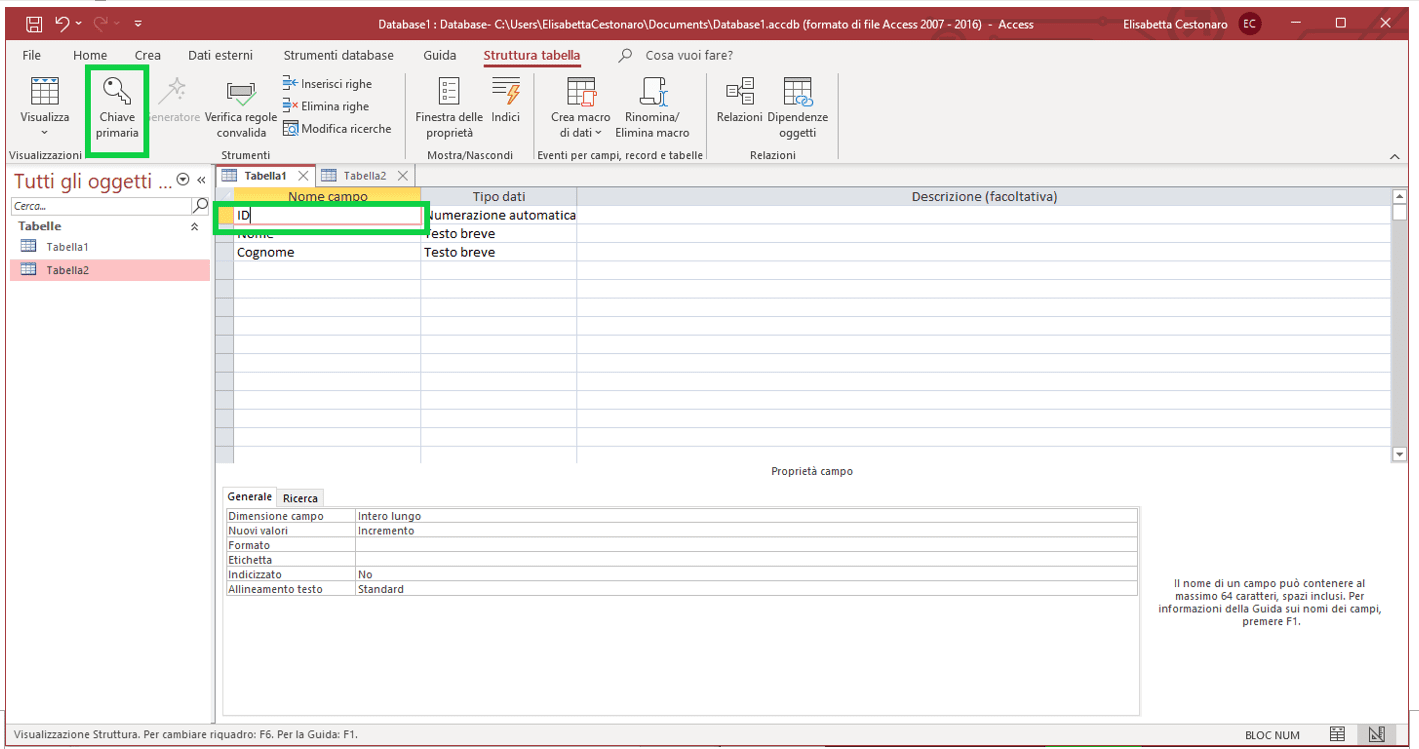Click Rinomina/Elimina macro icon
Viewport: 1419px width, 749px height.
pos(652,91)
